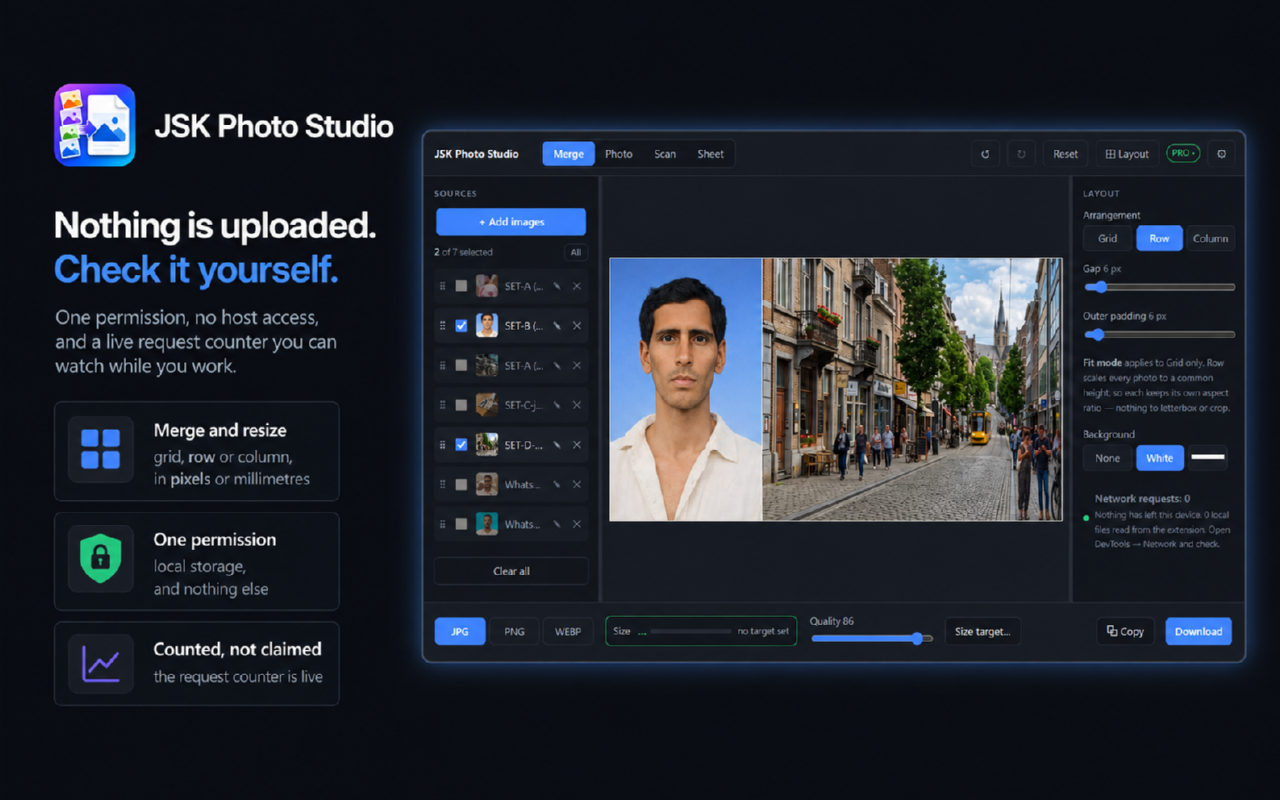Click the Outer padding slider
The image size is (1280, 800).
click(x=1159, y=335)
